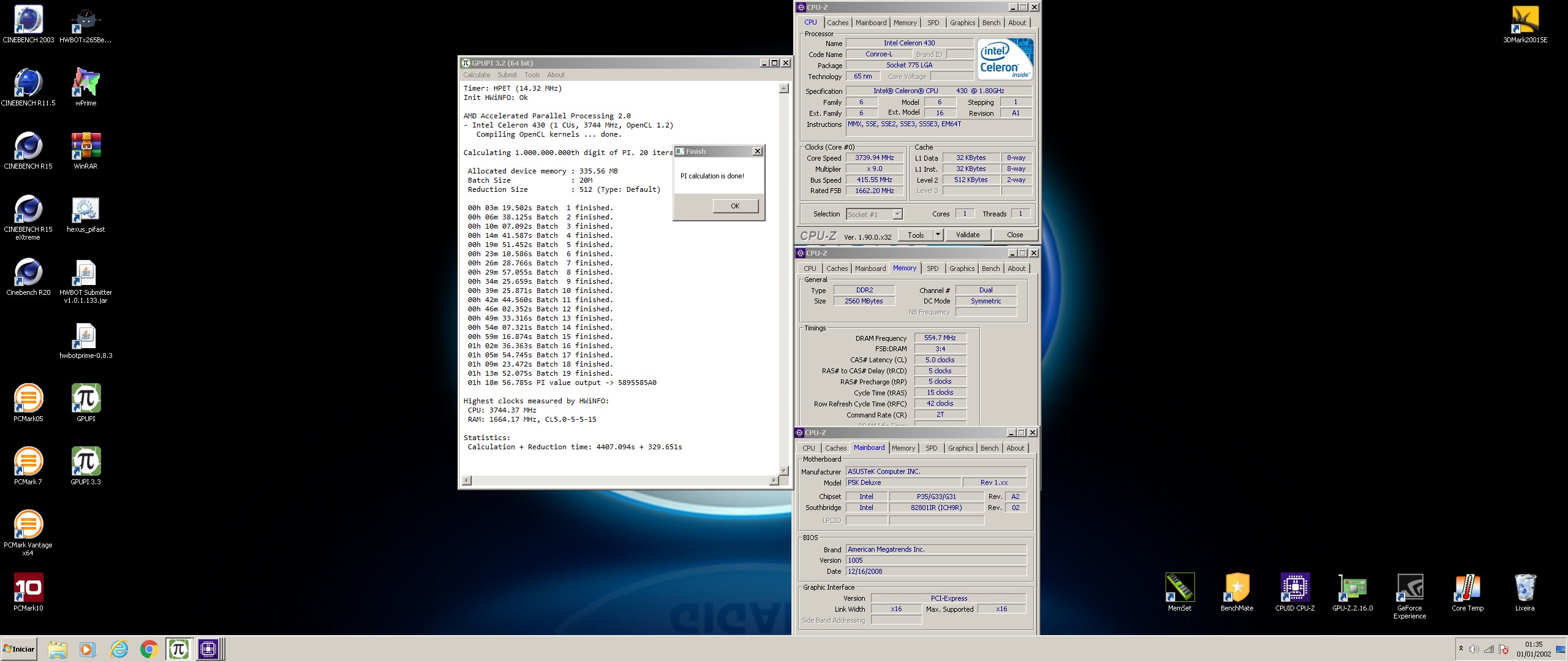Click Validate button in CPU-Z

[968, 235]
